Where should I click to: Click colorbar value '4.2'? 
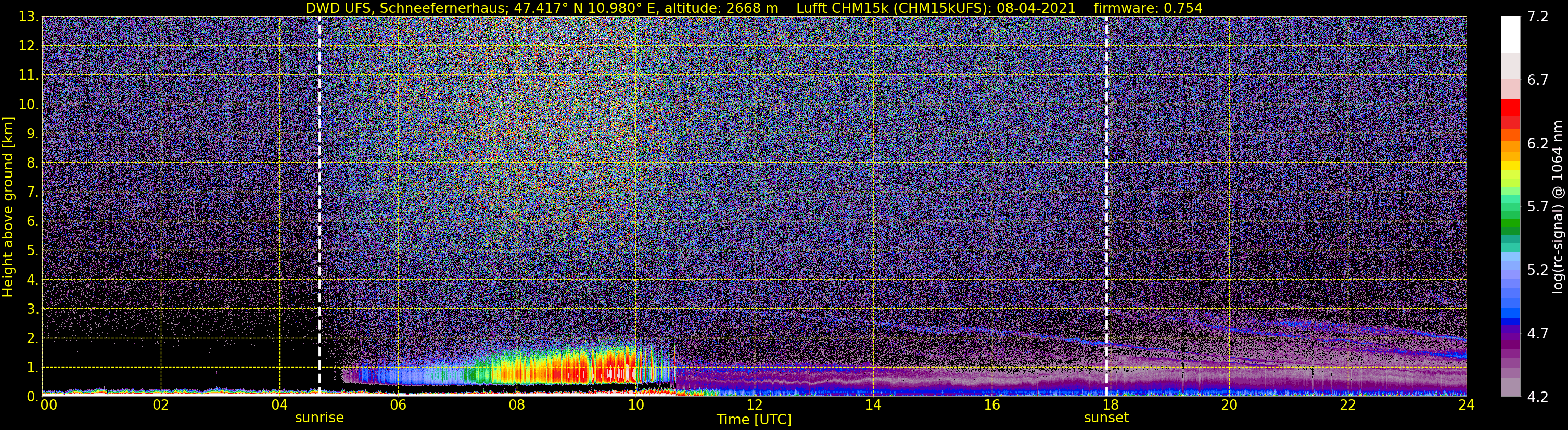tap(1538, 397)
